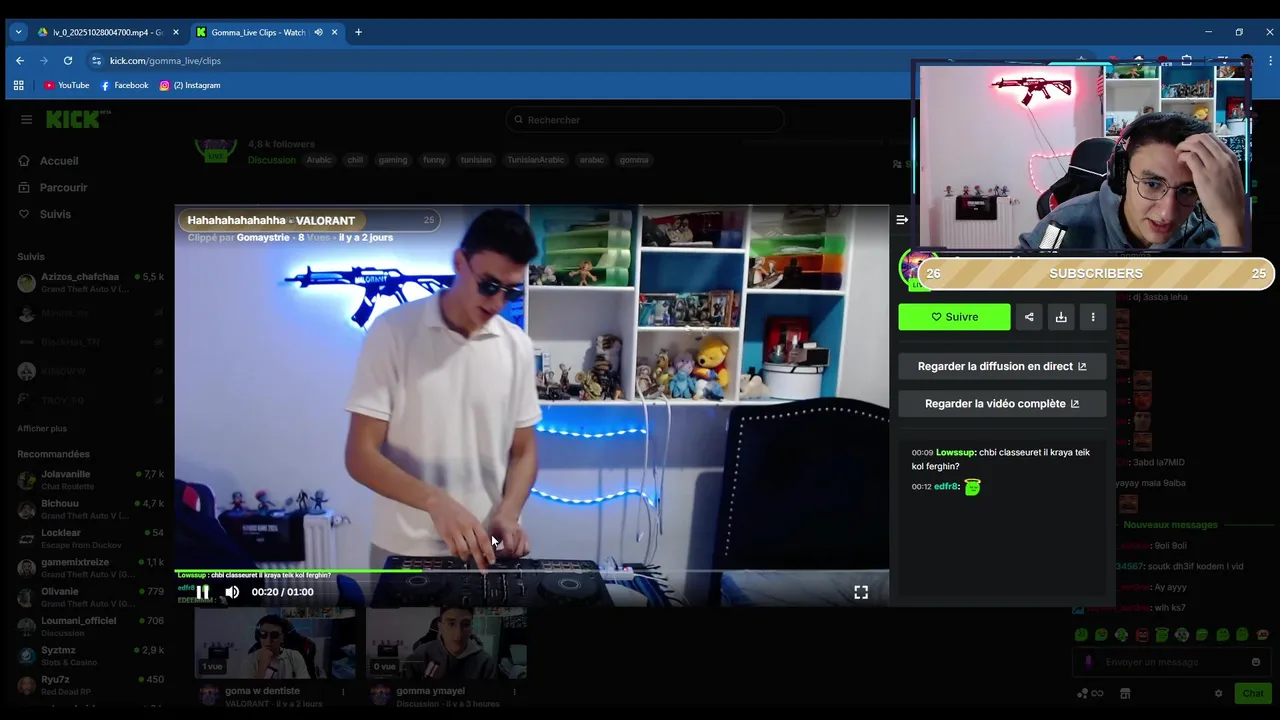This screenshot has width=1280, height=720.
Task: Click the kick.com address bar URL
Action: (165, 61)
